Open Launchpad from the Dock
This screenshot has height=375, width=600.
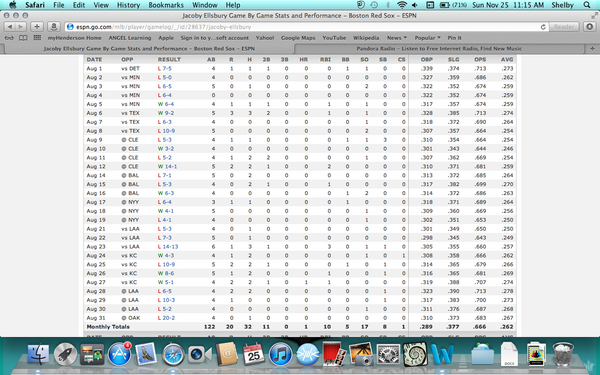[65, 354]
